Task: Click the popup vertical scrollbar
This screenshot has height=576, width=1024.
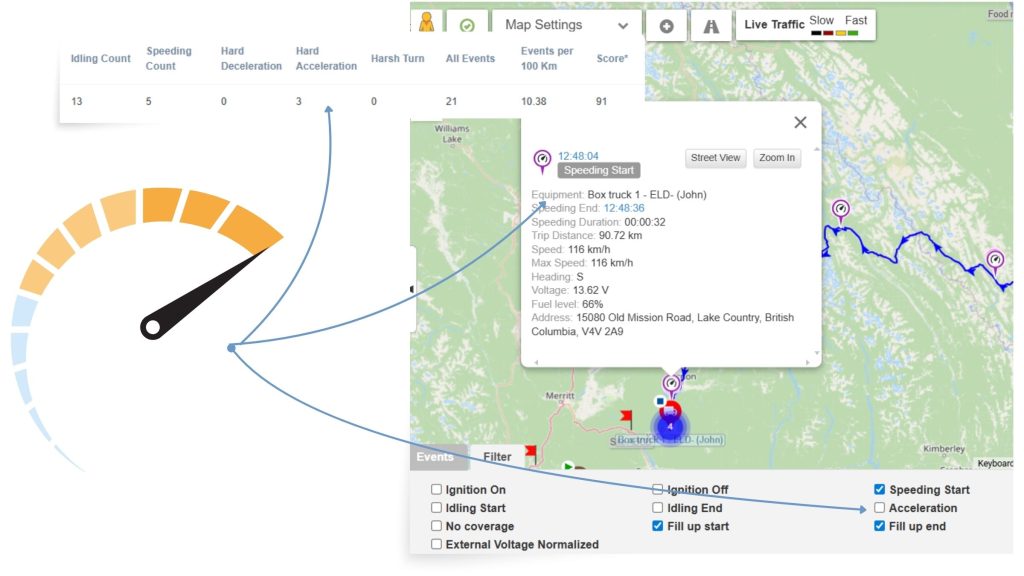Action: tap(816, 251)
